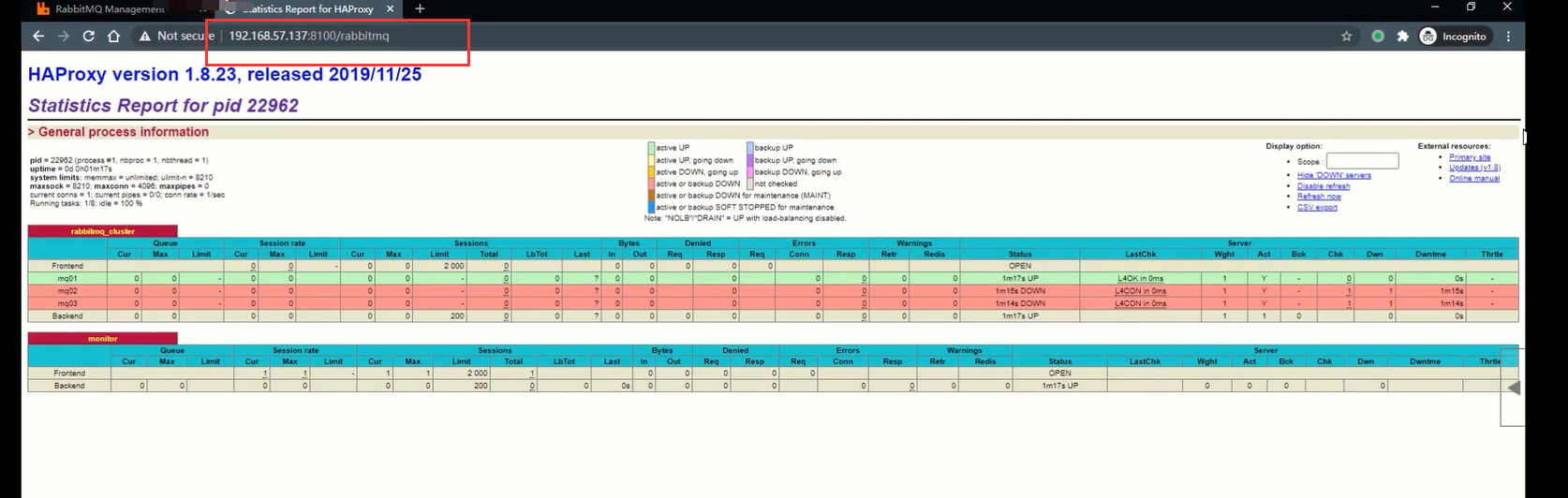Click mq01's 1m17s UP status cell

(1020, 278)
